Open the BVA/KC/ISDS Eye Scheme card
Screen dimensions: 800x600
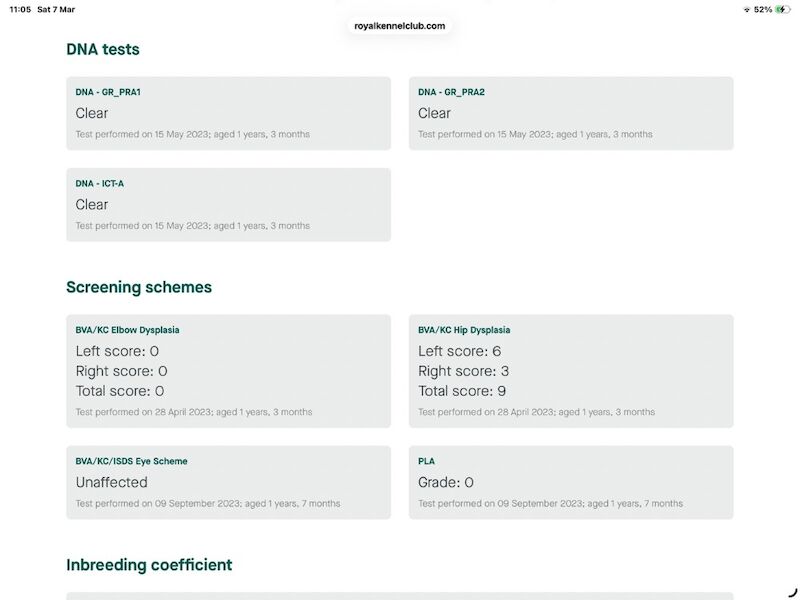click(228, 482)
